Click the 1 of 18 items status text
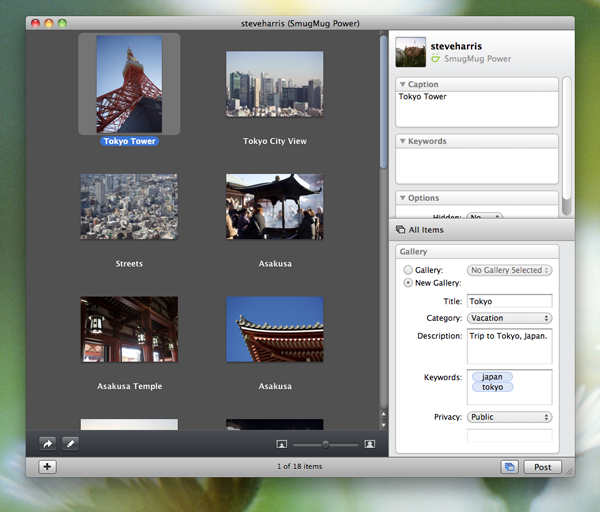Screen dimensions: 600x512 click(x=300, y=466)
